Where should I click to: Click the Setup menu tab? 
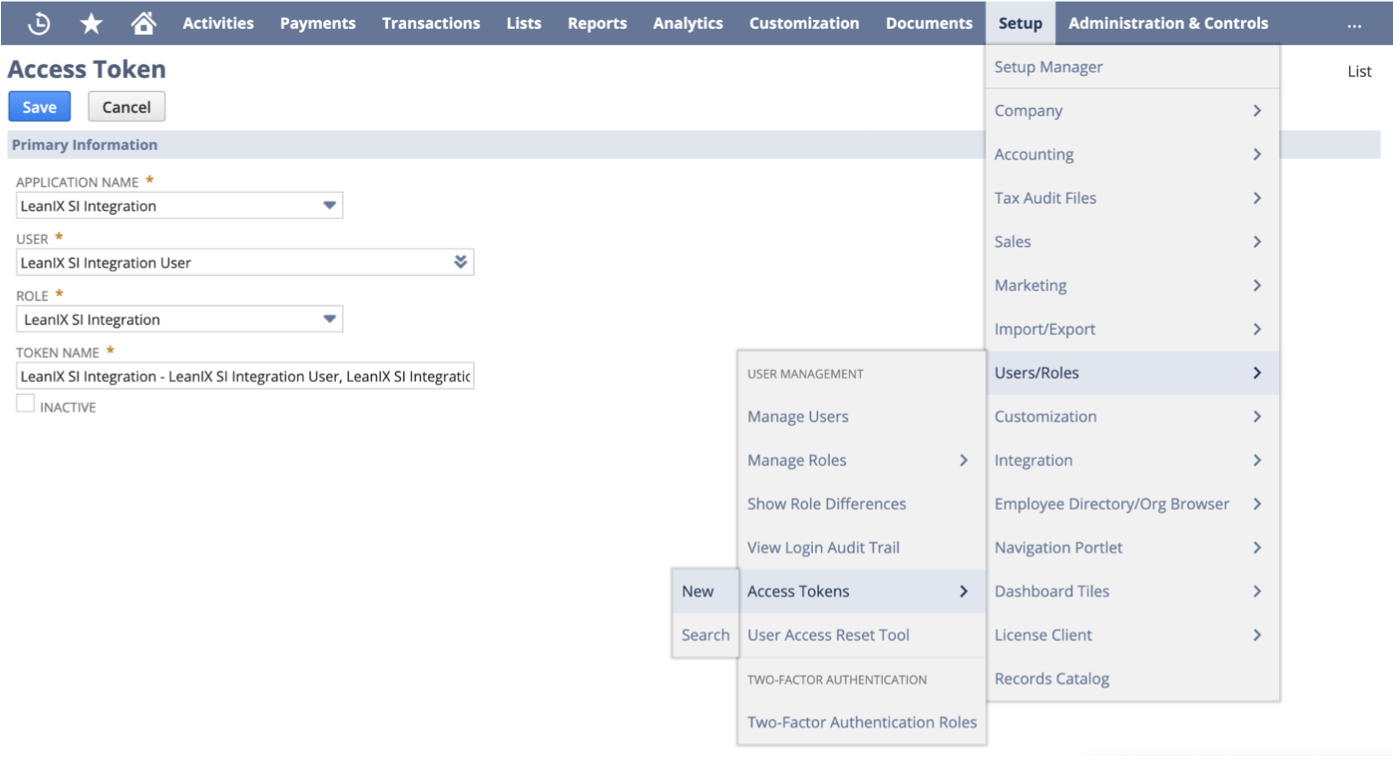1020,23
